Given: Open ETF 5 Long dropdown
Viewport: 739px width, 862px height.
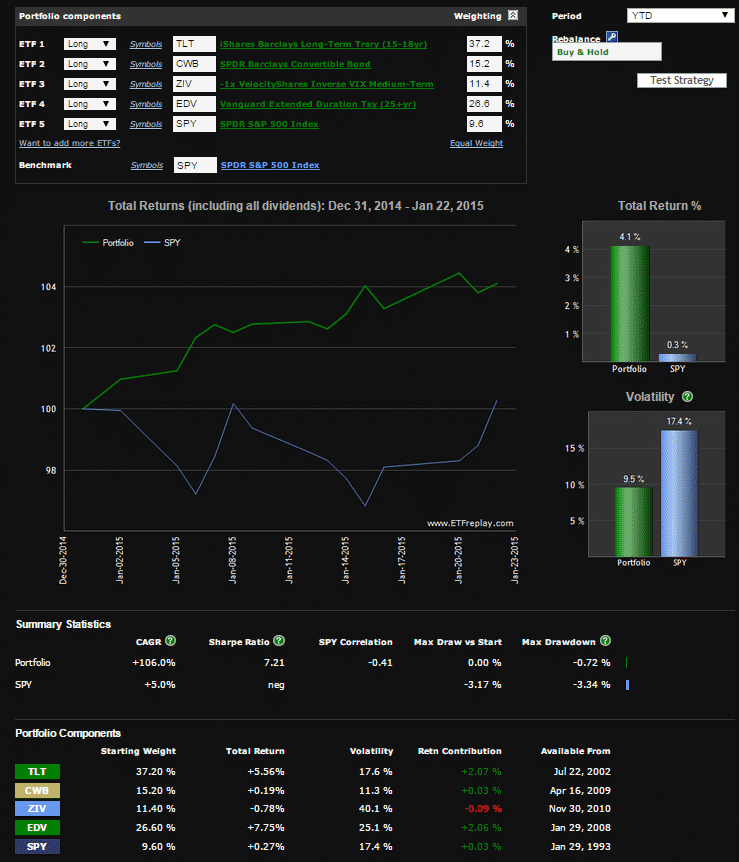Looking at the screenshot, I should (90, 124).
